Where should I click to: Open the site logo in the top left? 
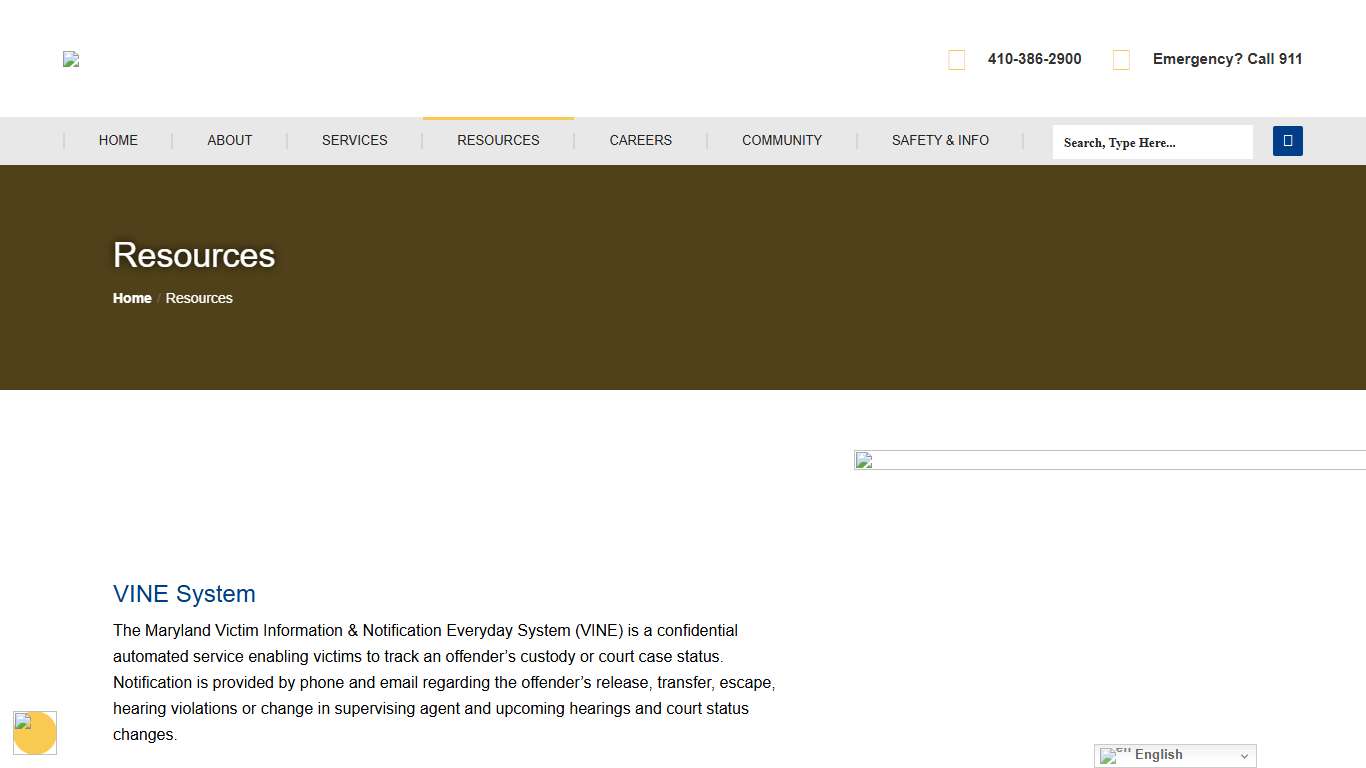[70, 59]
